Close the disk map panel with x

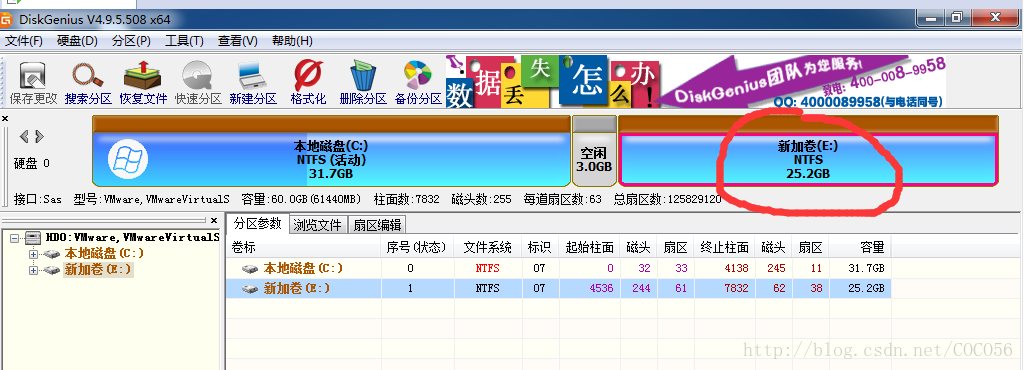click(5, 118)
